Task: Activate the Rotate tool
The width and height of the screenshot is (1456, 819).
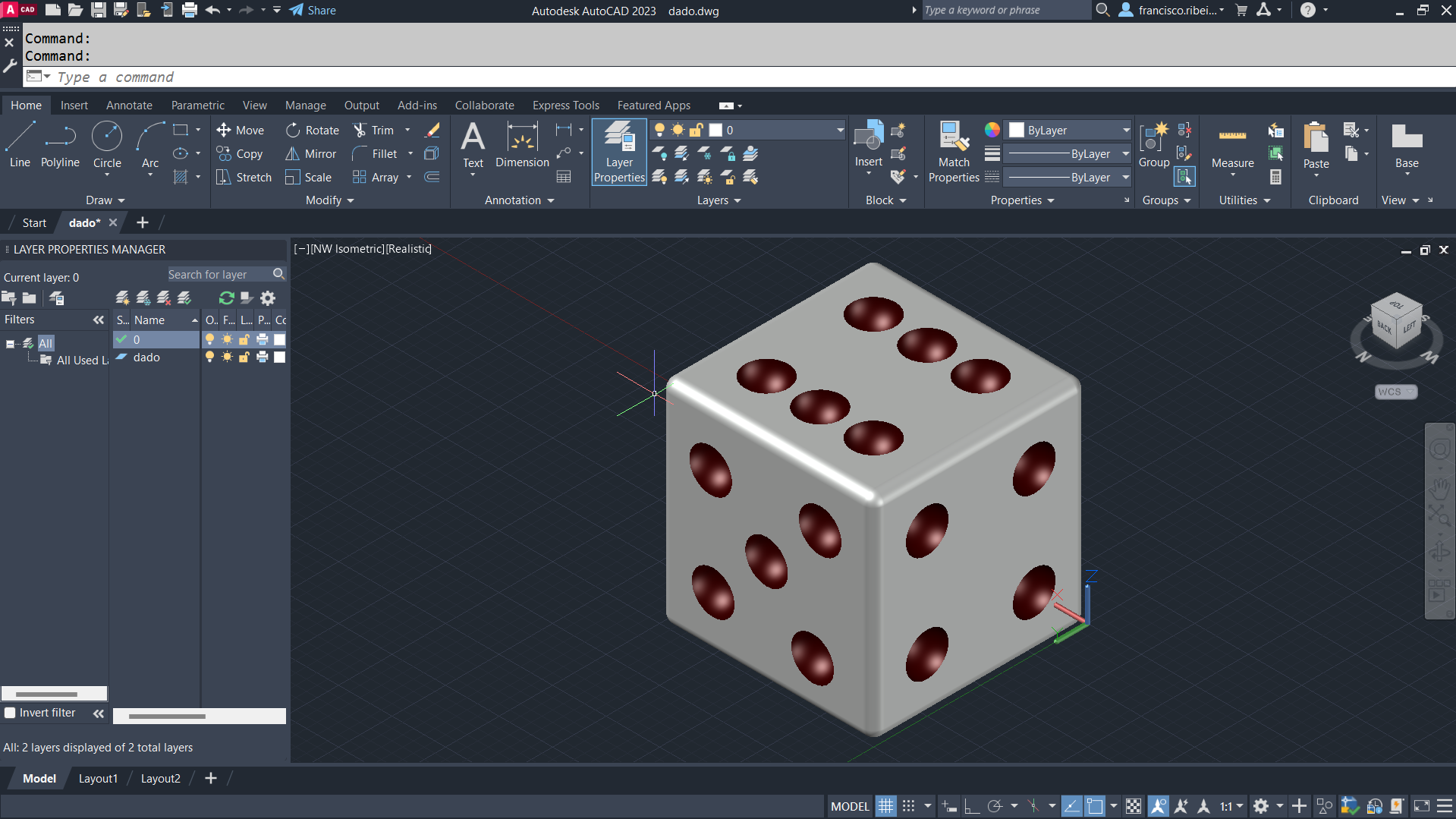Action: click(x=312, y=131)
